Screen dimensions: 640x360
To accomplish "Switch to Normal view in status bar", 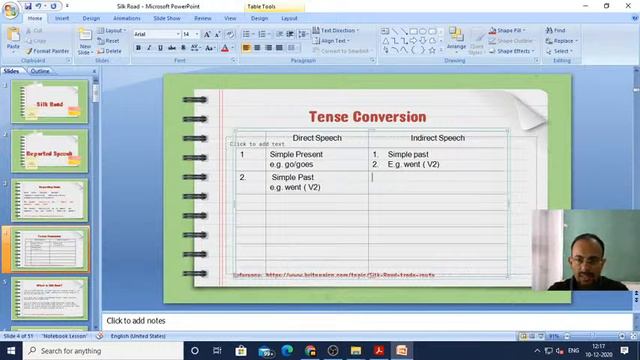I will click(523, 336).
